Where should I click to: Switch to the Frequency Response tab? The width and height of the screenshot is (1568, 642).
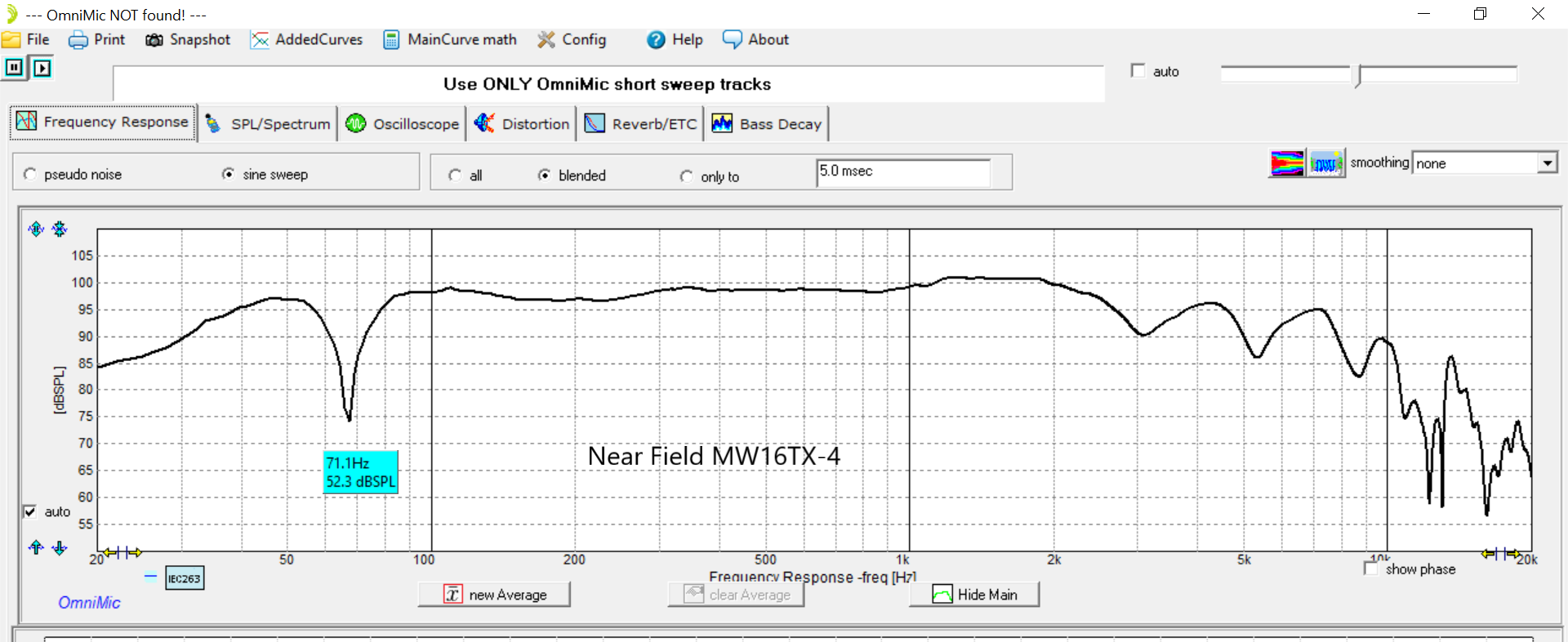click(x=103, y=123)
